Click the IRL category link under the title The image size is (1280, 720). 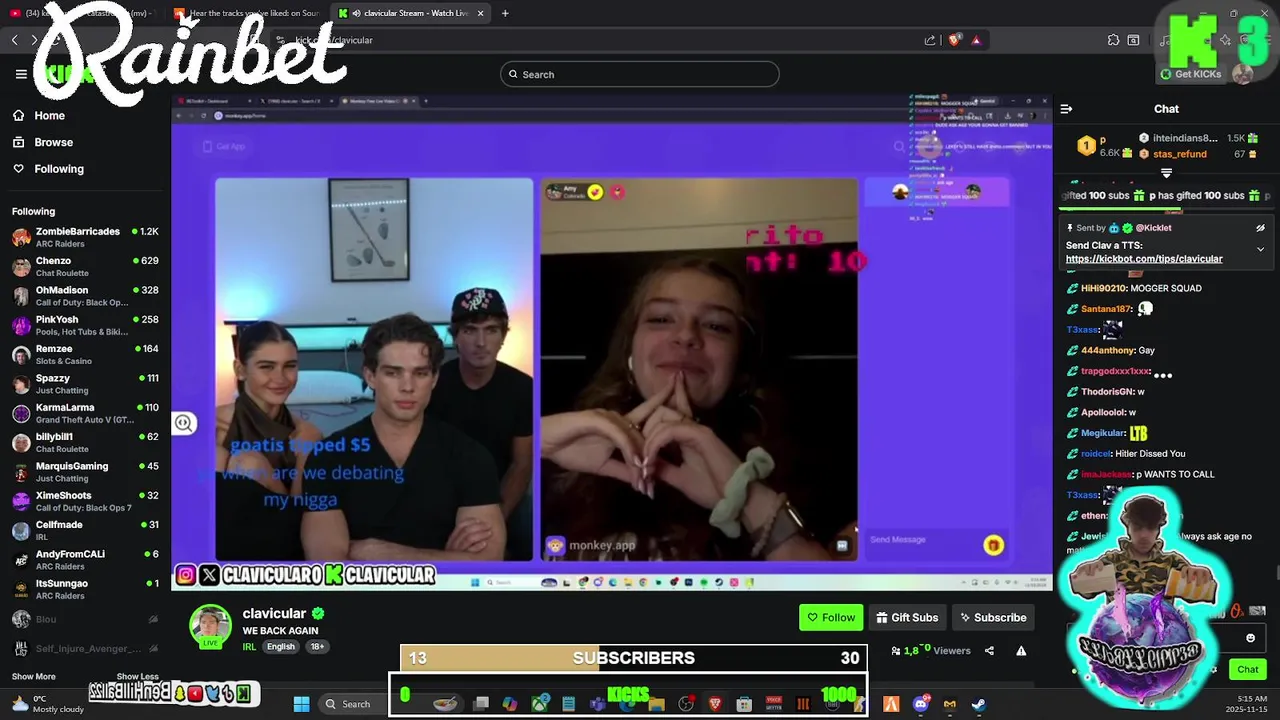point(249,647)
